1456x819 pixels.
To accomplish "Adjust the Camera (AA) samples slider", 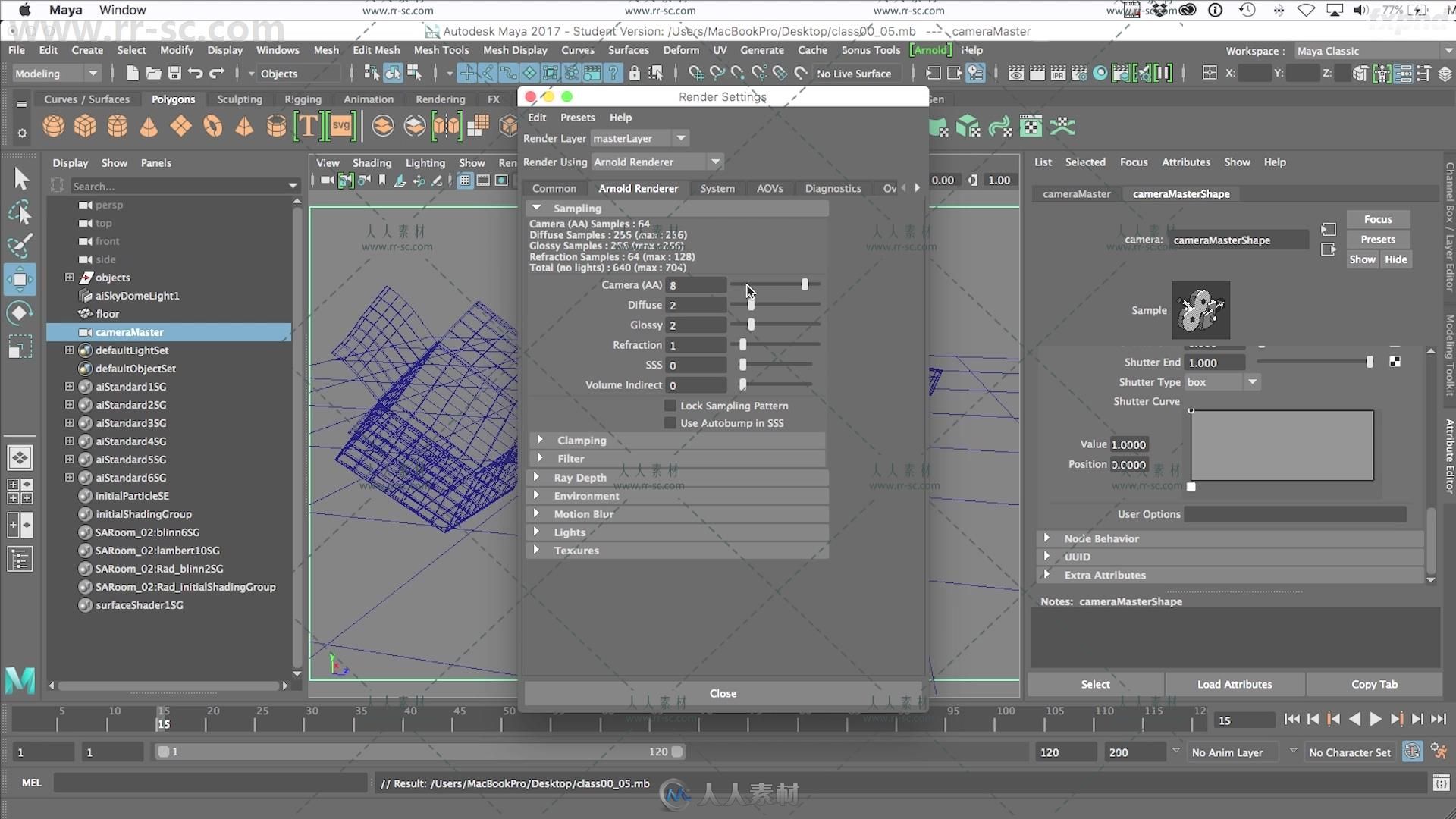I will click(805, 285).
